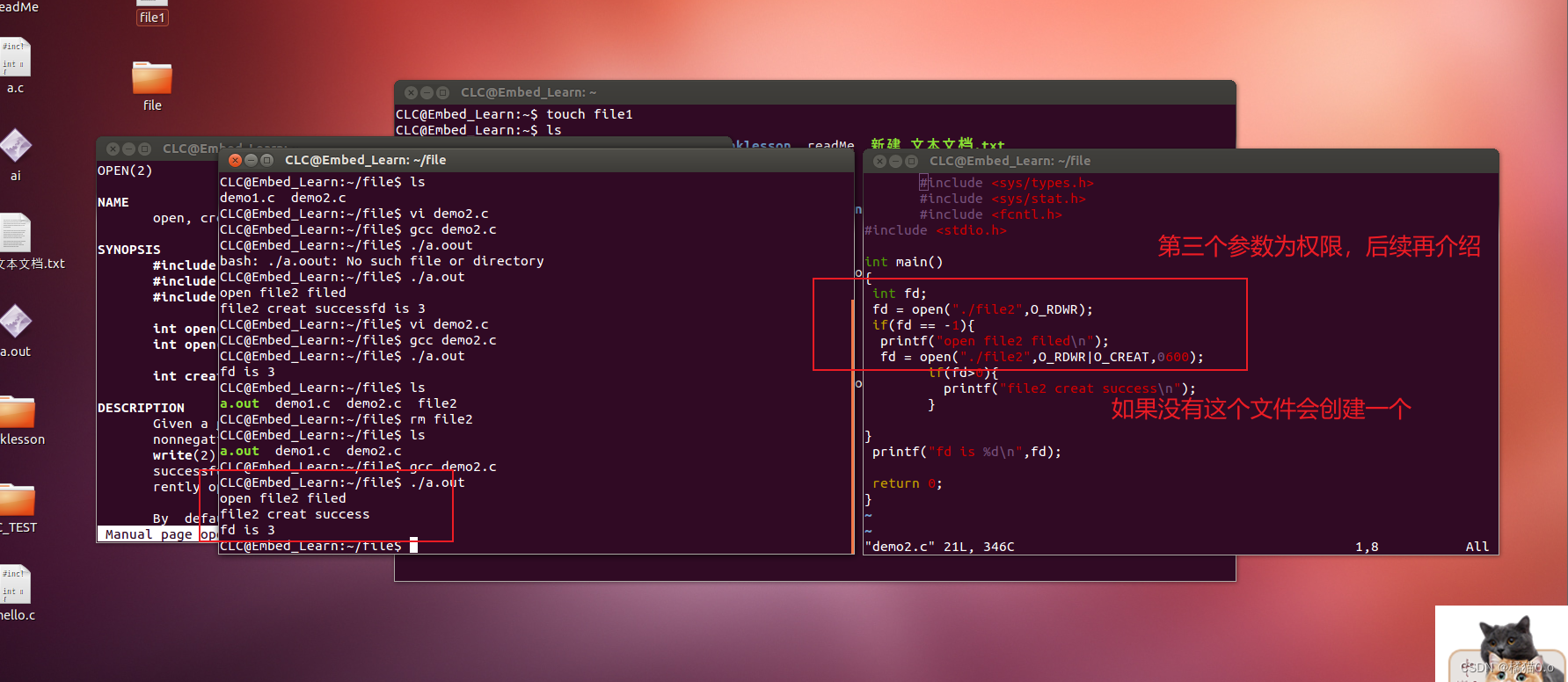The height and width of the screenshot is (682, 1568).
Task: Click the 'CLC@Embed_Learn: ~/file' title of middle terminal
Action: [x=365, y=160]
